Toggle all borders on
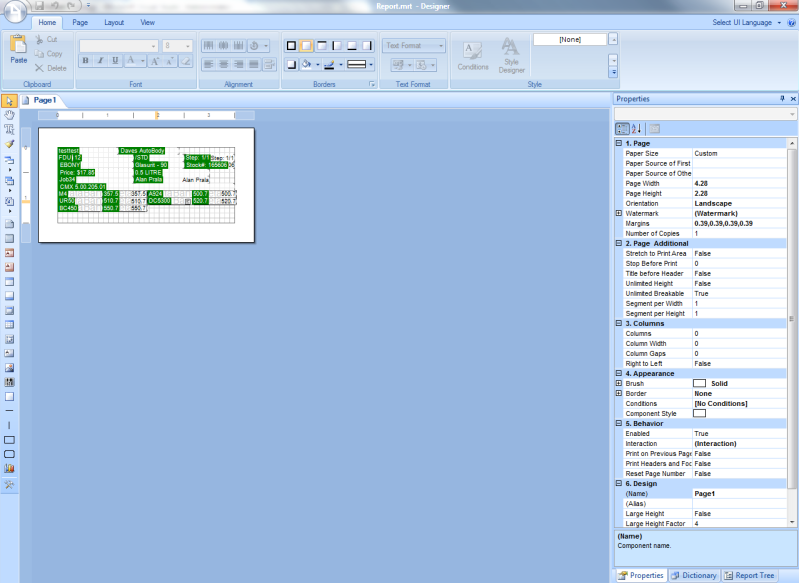The width and height of the screenshot is (799, 583). pyautogui.click(x=291, y=46)
